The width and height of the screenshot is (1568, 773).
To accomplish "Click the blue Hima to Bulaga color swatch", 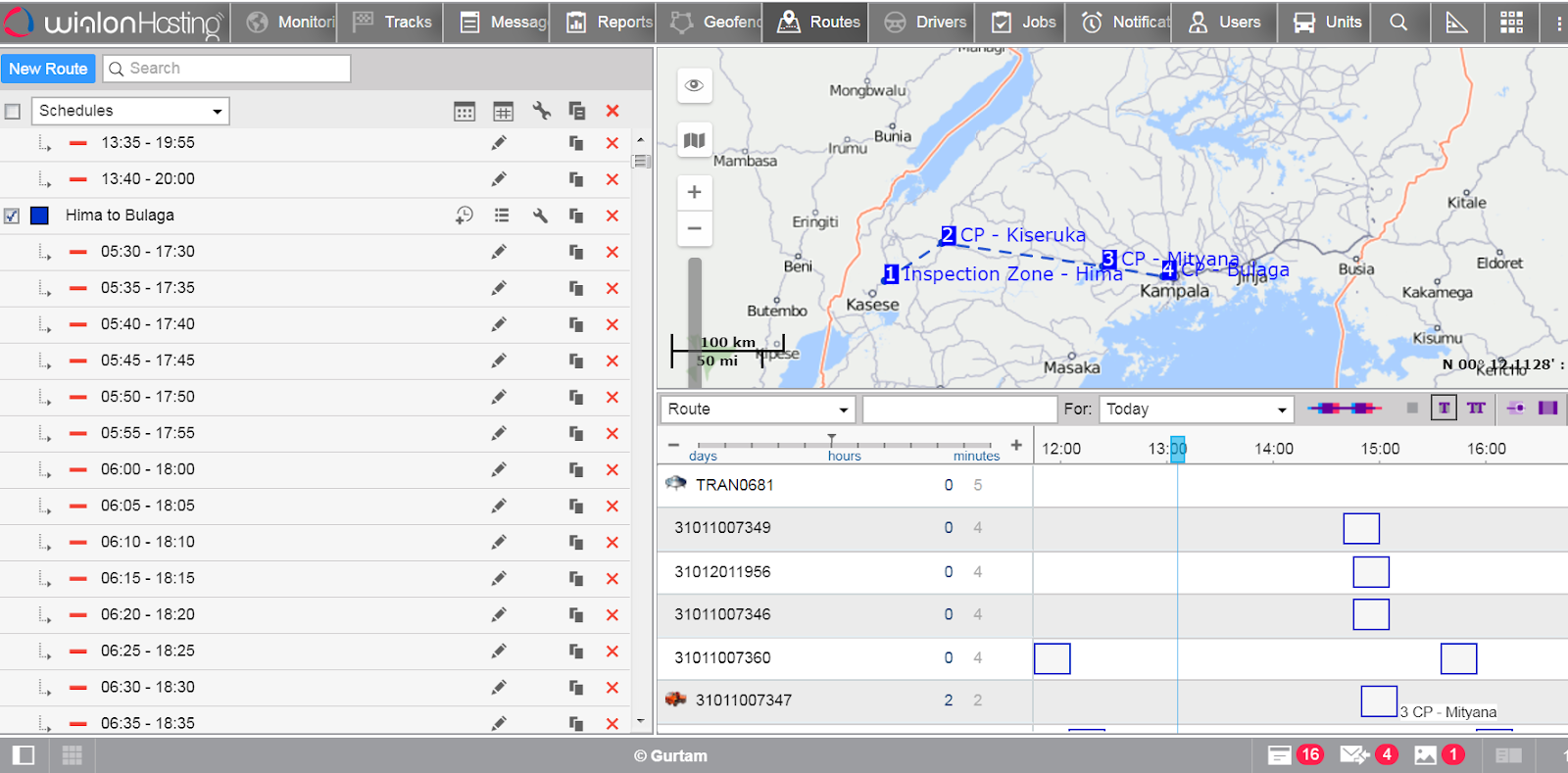I will coord(39,216).
